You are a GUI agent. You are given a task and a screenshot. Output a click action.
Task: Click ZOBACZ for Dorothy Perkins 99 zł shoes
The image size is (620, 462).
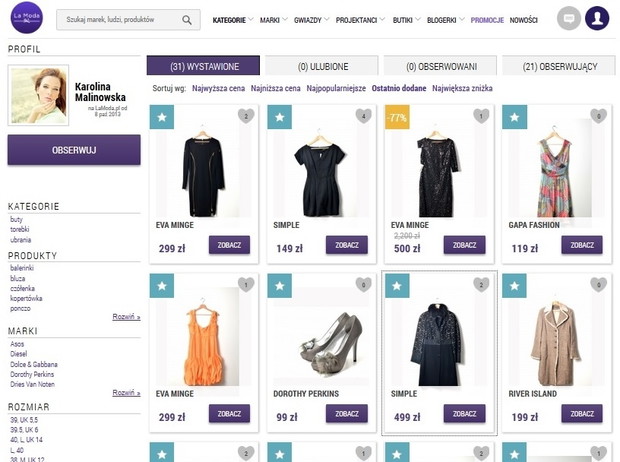(x=347, y=413)
